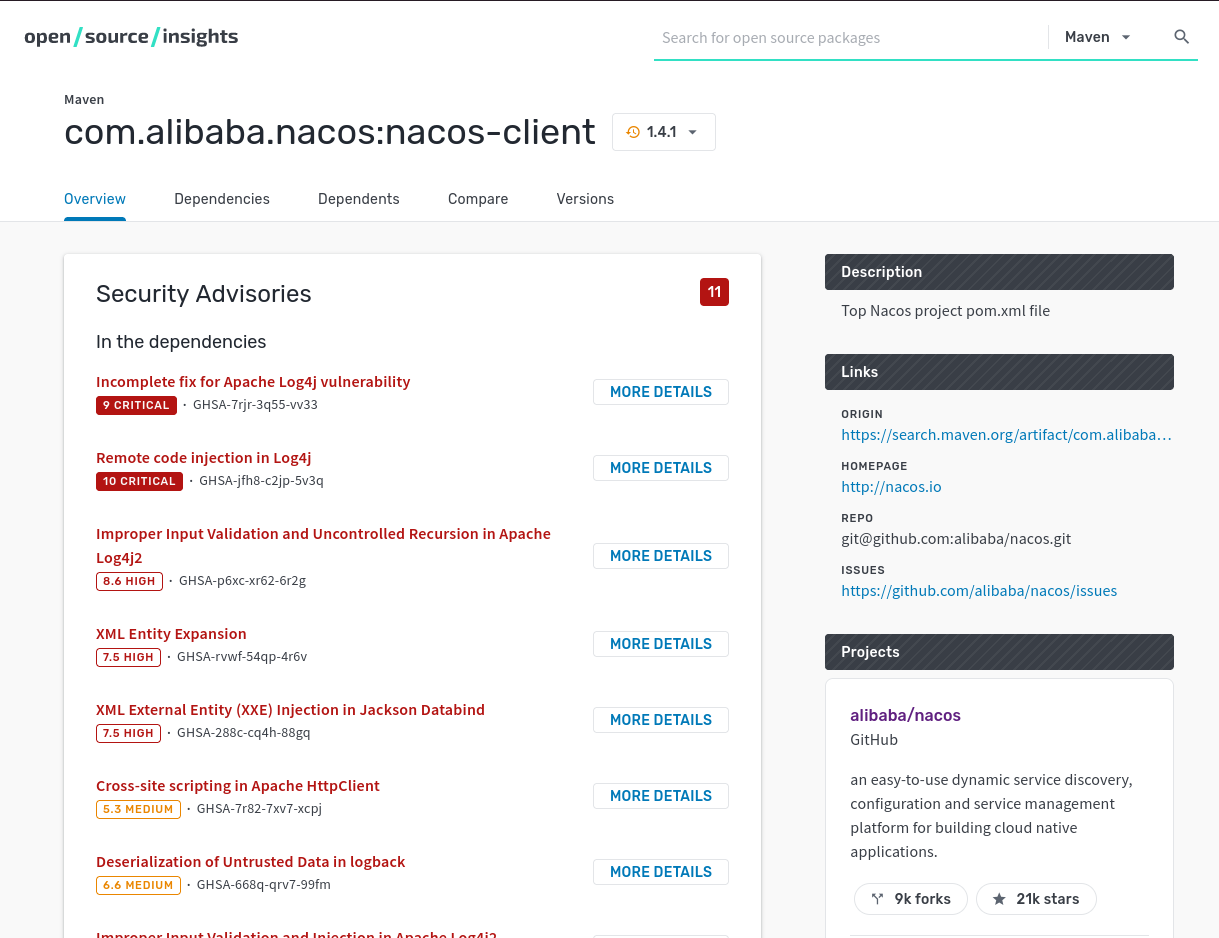Select GHSA-7rjr-3q55-vv33 identifier text
Screen dimensions: 1219x938
click(x=255, y=405)
